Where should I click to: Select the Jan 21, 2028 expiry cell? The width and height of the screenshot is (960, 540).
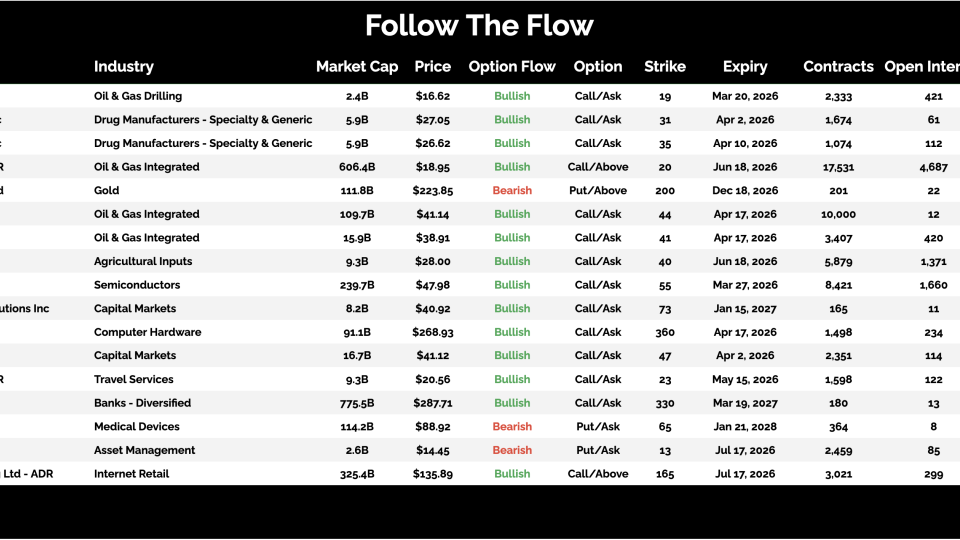click(x=745, y=427)
